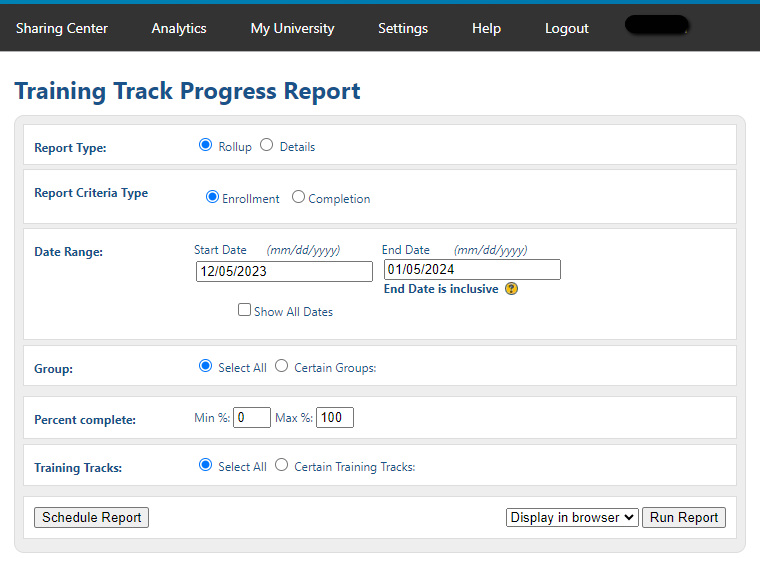The height and width of the screenshot is (583, 760).
Task: Click the Schedule Report button
Action: point(91,517)
